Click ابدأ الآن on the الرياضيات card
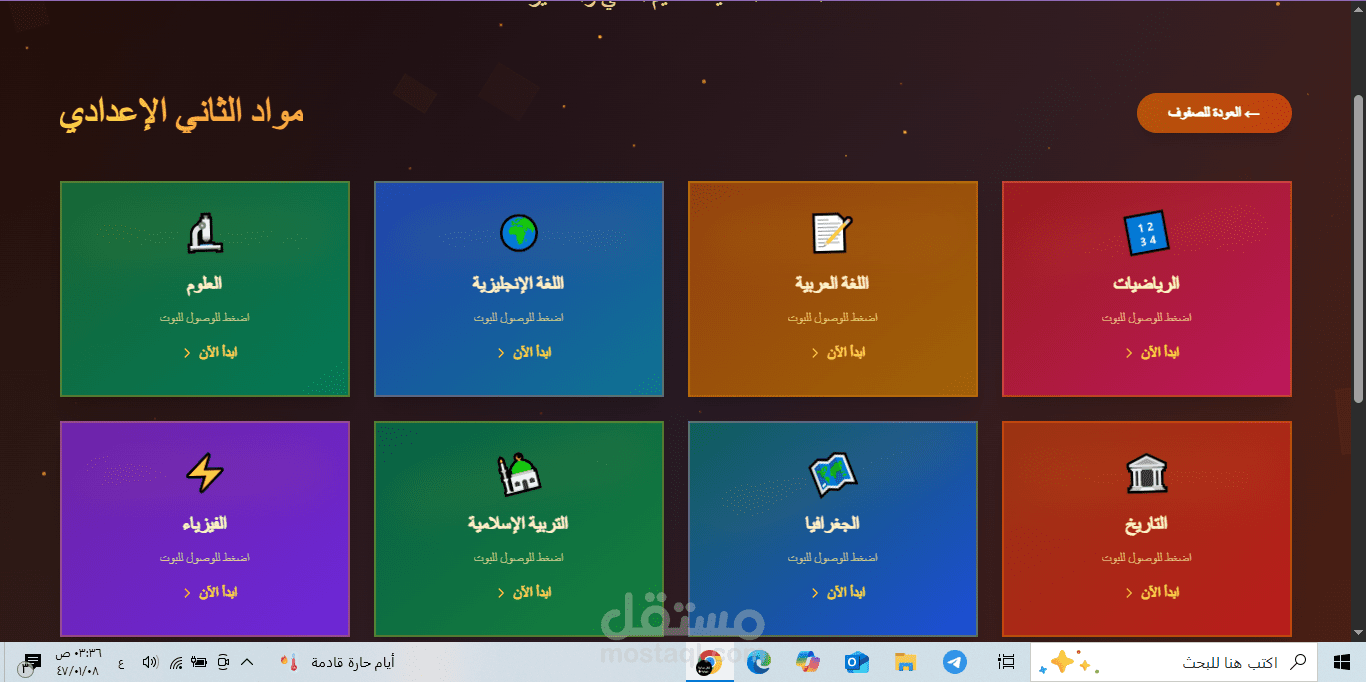 (x=1152, y=353)
